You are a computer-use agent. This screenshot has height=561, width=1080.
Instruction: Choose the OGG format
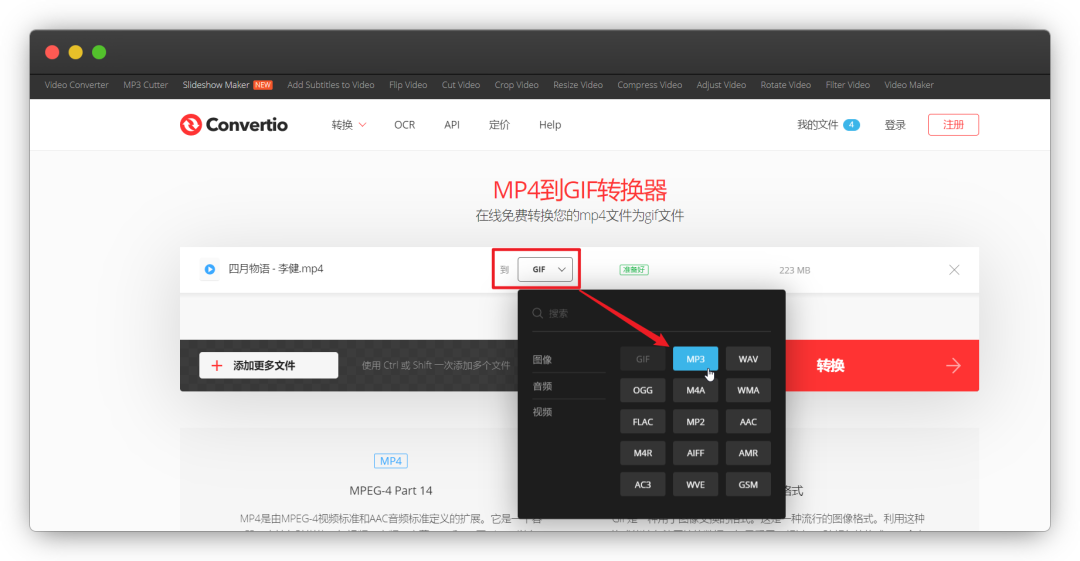pyautogui.click(x=643, y=390)
